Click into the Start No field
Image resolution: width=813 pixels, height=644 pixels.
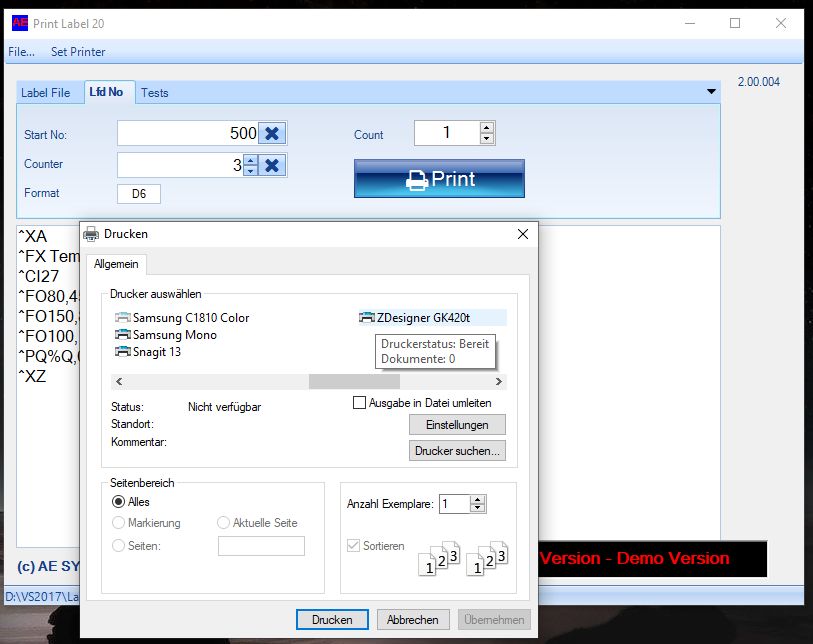pyautogui.click(x=188, y=133)
